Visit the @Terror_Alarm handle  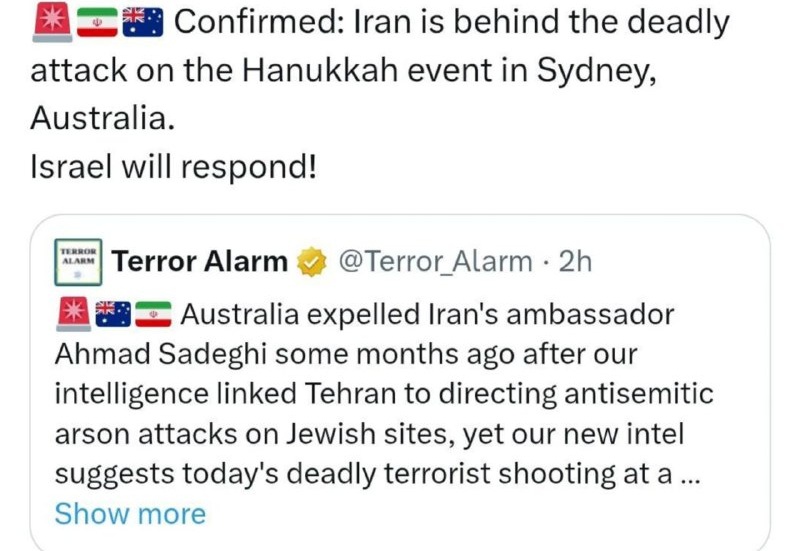(436, 263)
